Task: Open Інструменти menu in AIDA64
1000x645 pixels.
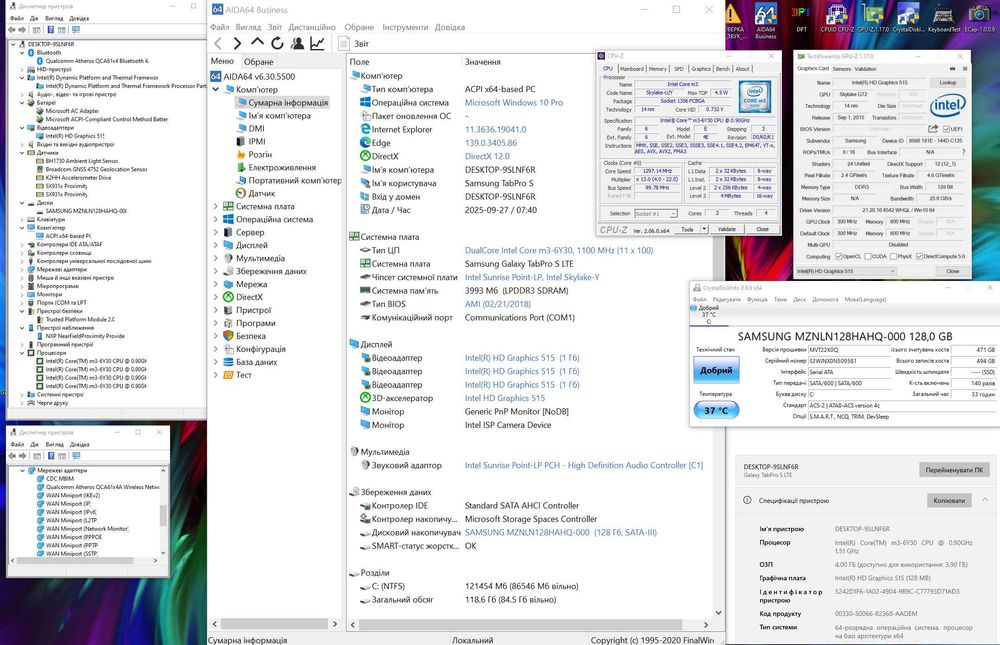Action: (x=405, y=27)
